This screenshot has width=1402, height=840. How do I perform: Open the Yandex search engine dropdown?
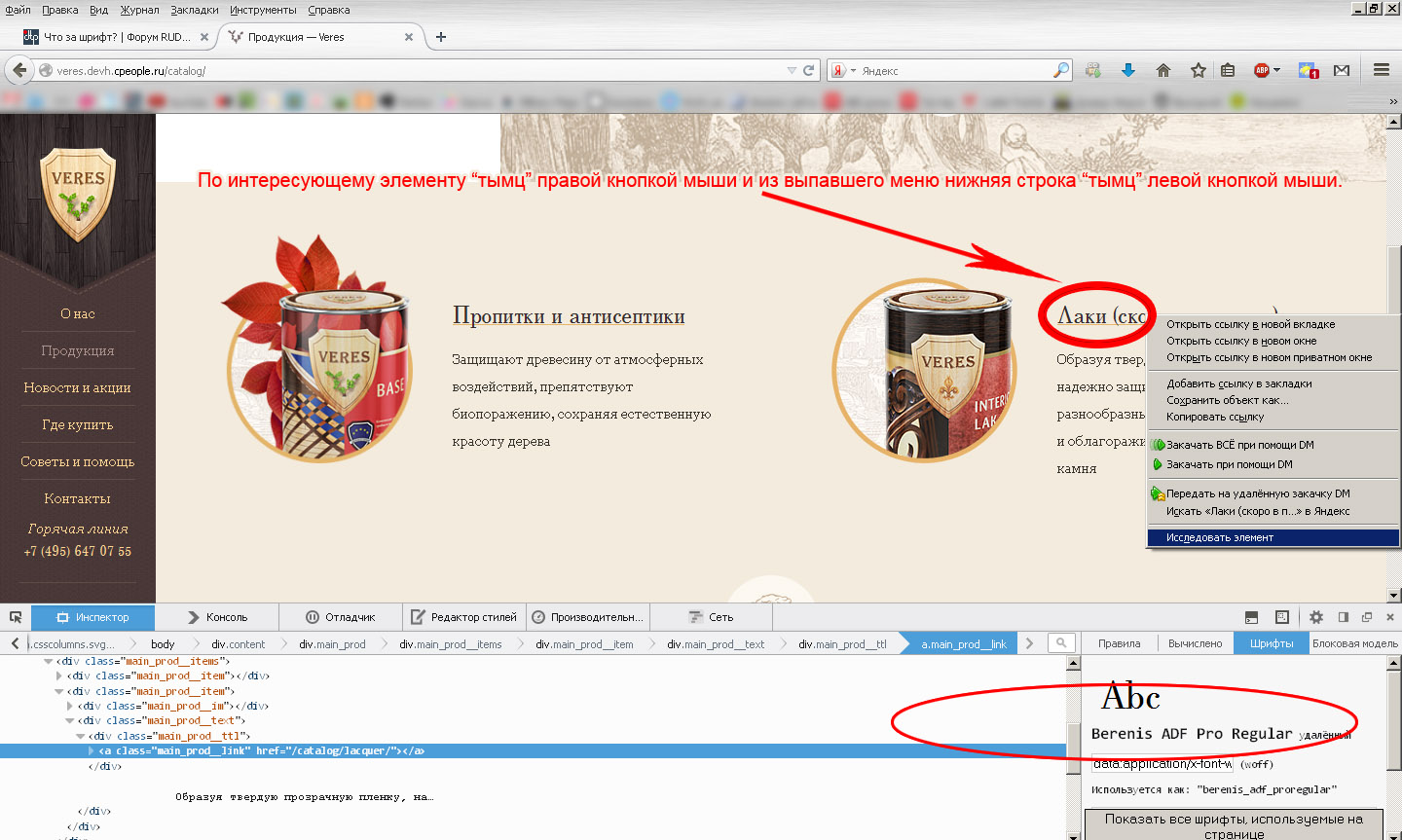coord(854,71)
